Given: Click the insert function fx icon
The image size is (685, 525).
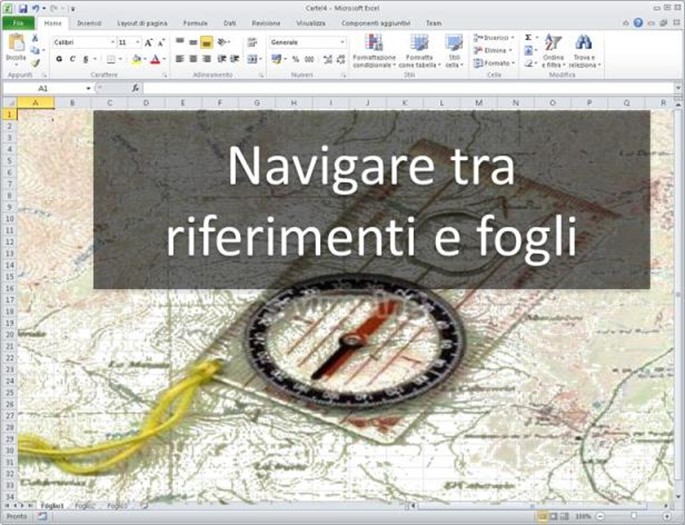Looking at the screenshot, I should click(x=135, y=88).
